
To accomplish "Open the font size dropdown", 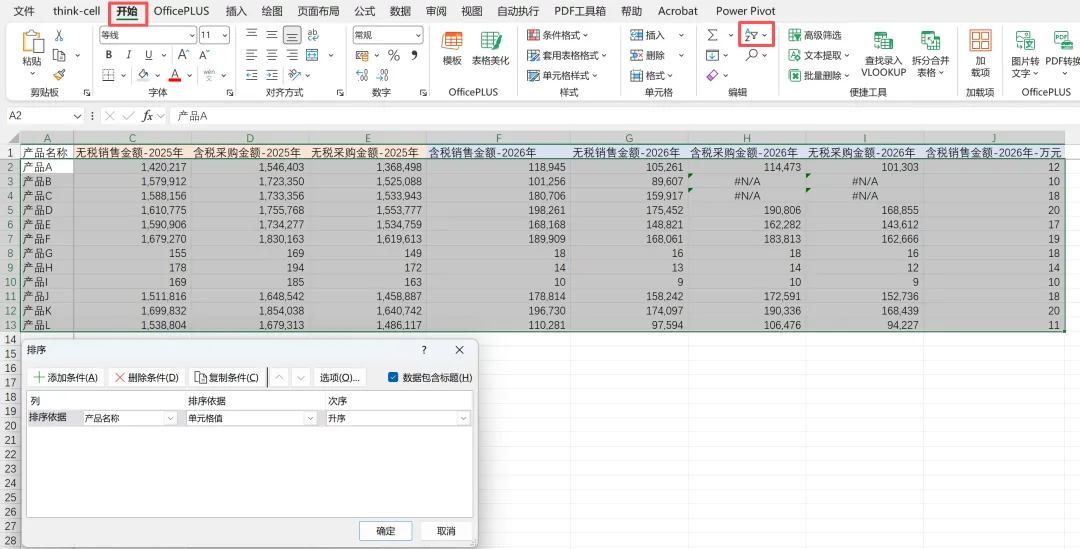I will pos(225,35).
